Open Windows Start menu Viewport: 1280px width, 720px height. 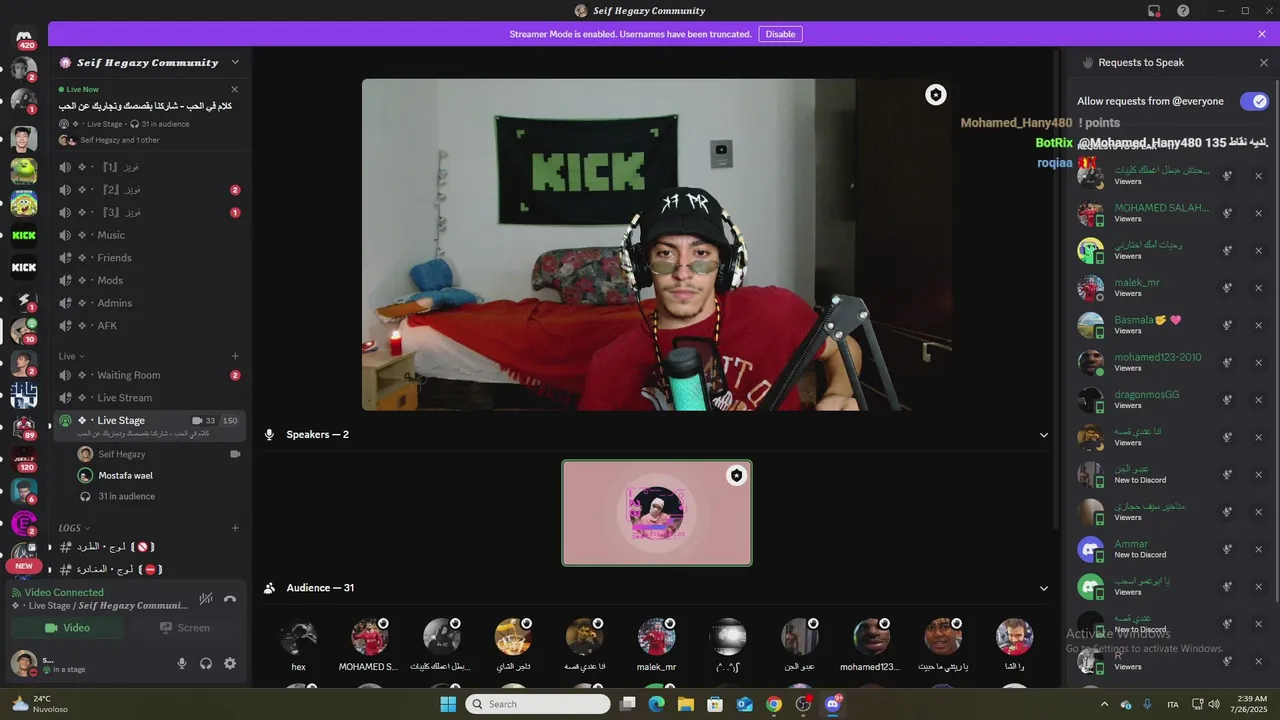[448, 704]
